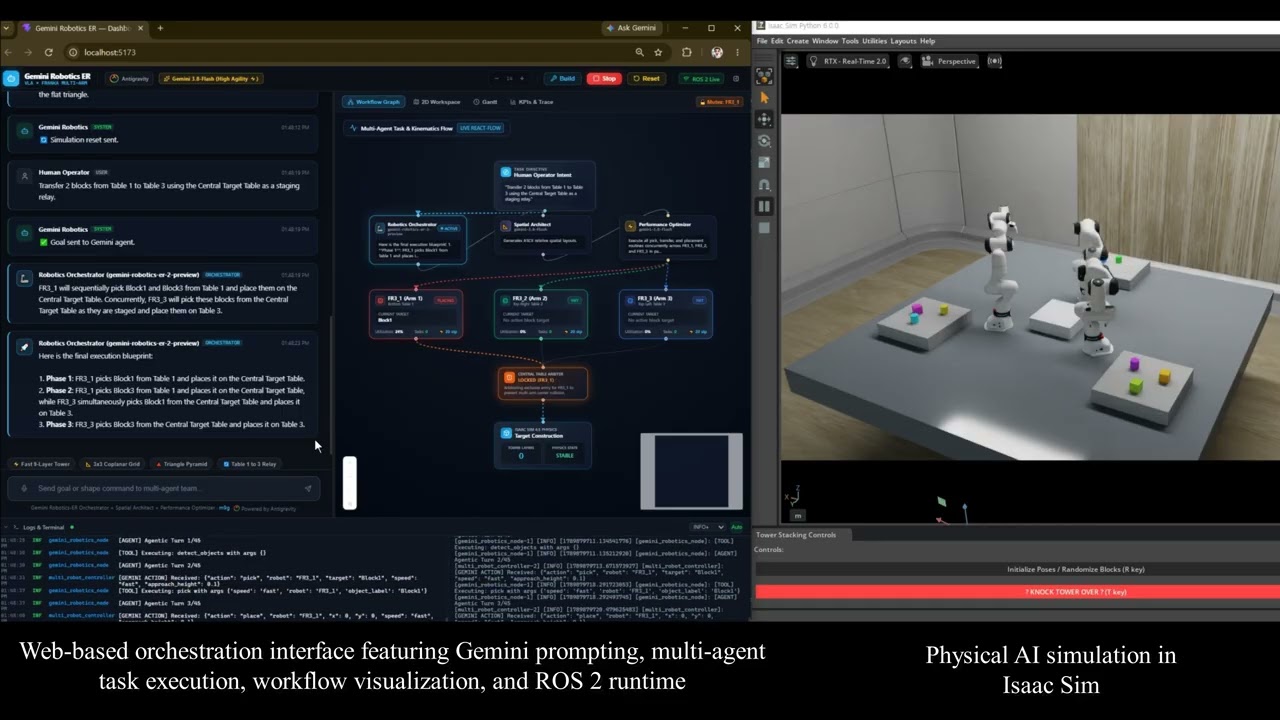Image resolution: width=1280 pixels, height=720 pixels.
Task: Click the bookmark star in the address bar
Action: tap(658, 52)
